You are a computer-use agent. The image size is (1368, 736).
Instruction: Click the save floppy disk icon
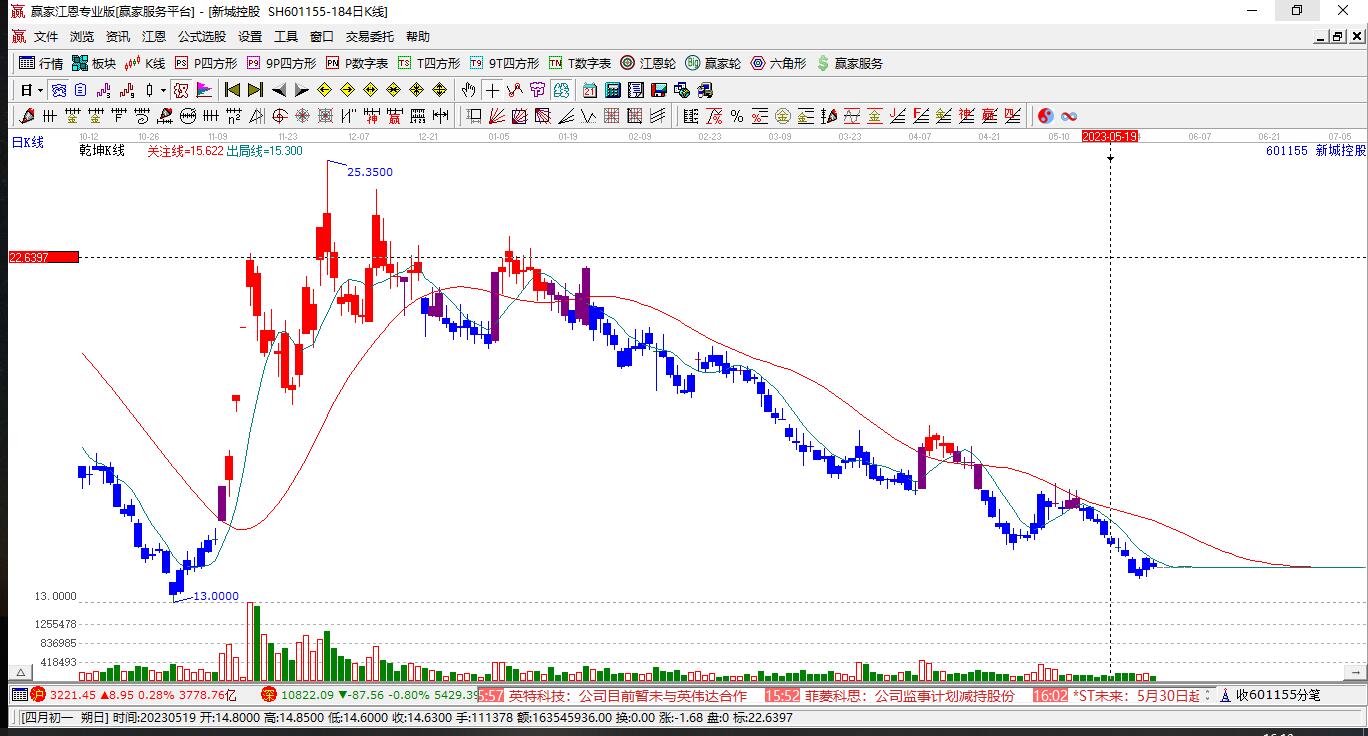tap(659, 90)
